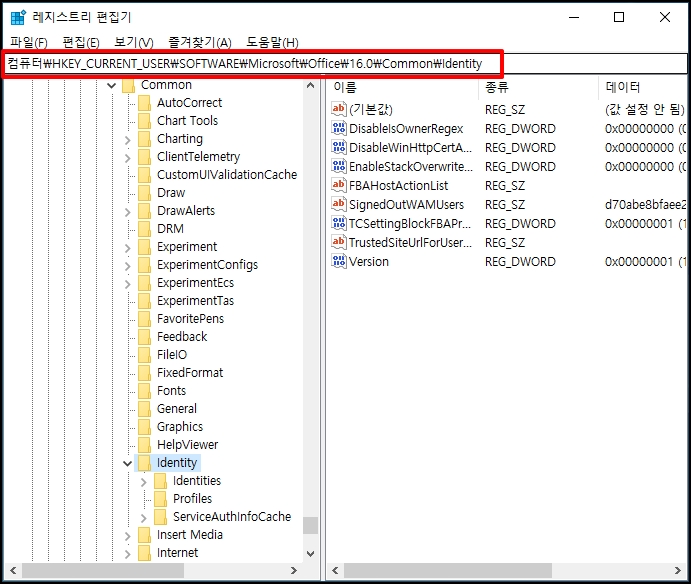Expand the Experiment key
The width and height of the screenshot is (691, 584).
click(127, 248)
